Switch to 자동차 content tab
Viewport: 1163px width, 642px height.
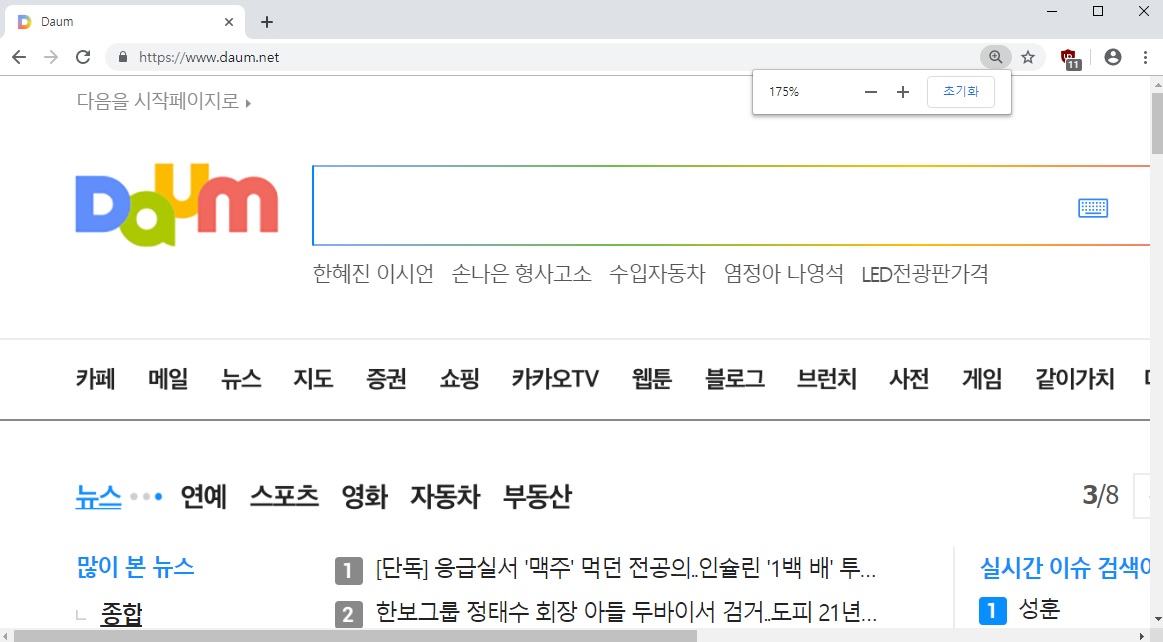pos(445,496)
